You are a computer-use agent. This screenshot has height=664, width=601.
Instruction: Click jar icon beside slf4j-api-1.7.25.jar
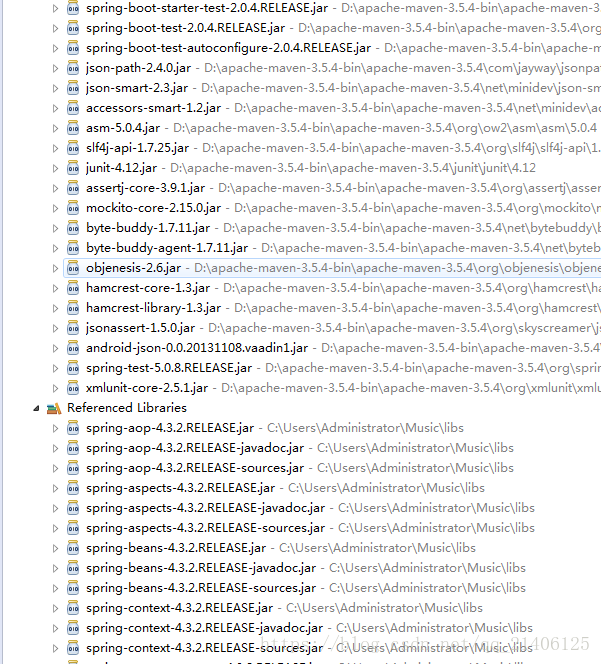pos(73,148)
